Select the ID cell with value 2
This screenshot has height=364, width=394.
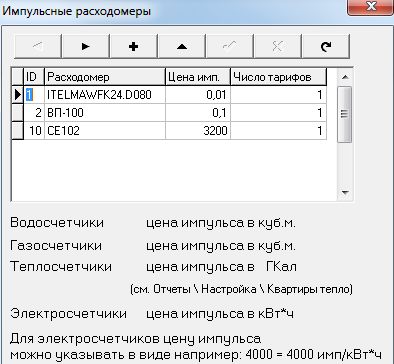pyautogui.click(x=34, y=113)
